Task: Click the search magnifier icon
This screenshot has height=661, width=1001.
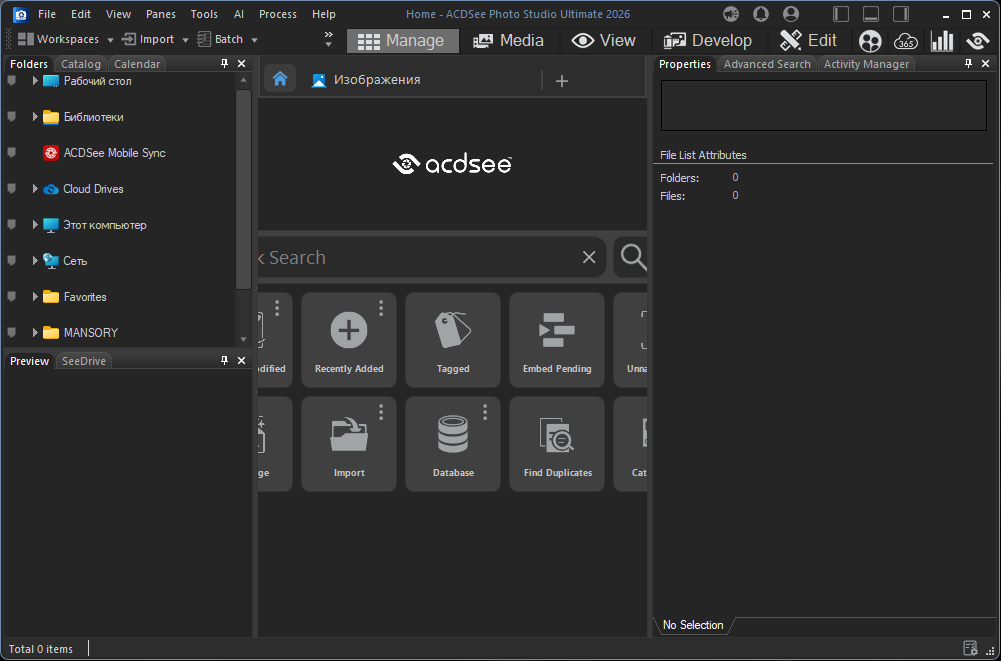Action: 633,257
